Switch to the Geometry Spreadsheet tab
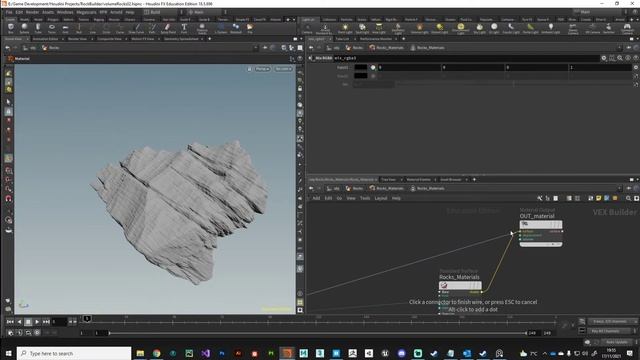Image resolution: width=640 pixels, height=360 pixels. pos(181,39)
